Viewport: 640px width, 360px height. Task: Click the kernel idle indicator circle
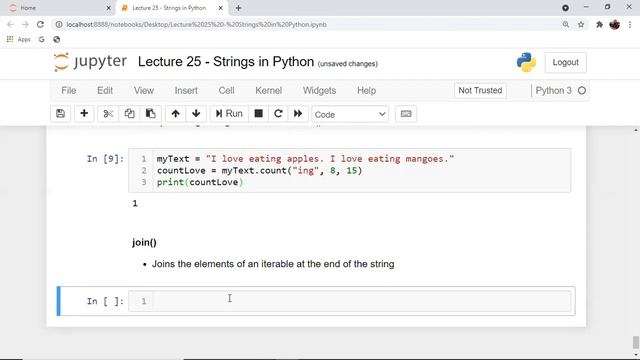[582, 91]
